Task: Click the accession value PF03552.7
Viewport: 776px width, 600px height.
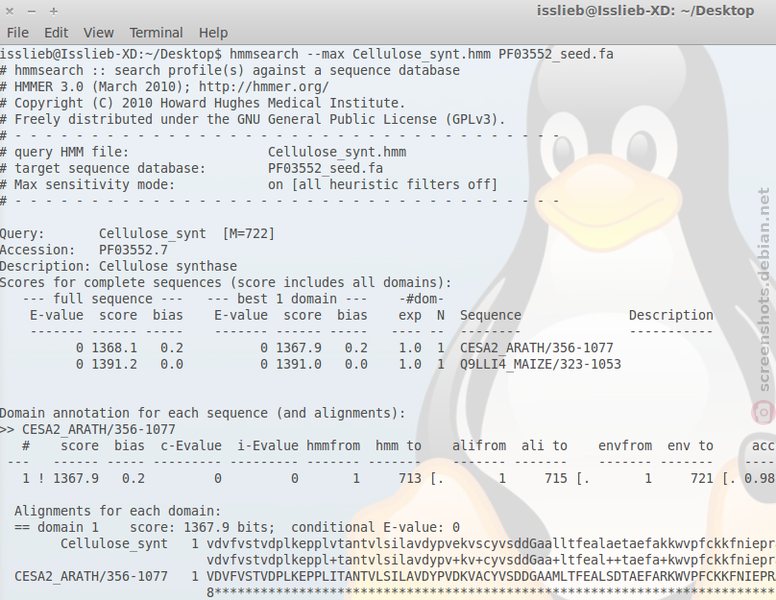Action: pos(133,250)
